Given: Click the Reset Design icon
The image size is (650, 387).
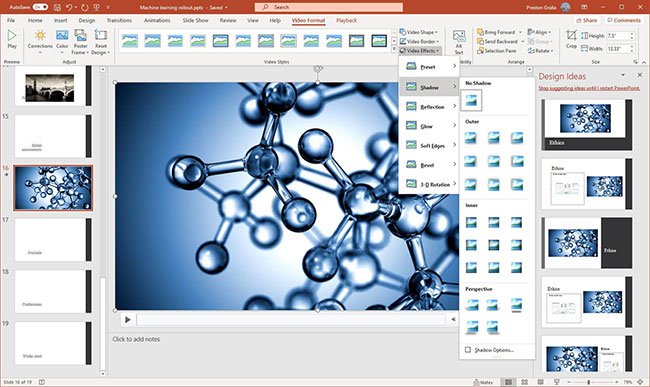Looking at the screenshot, I should 100,36.
